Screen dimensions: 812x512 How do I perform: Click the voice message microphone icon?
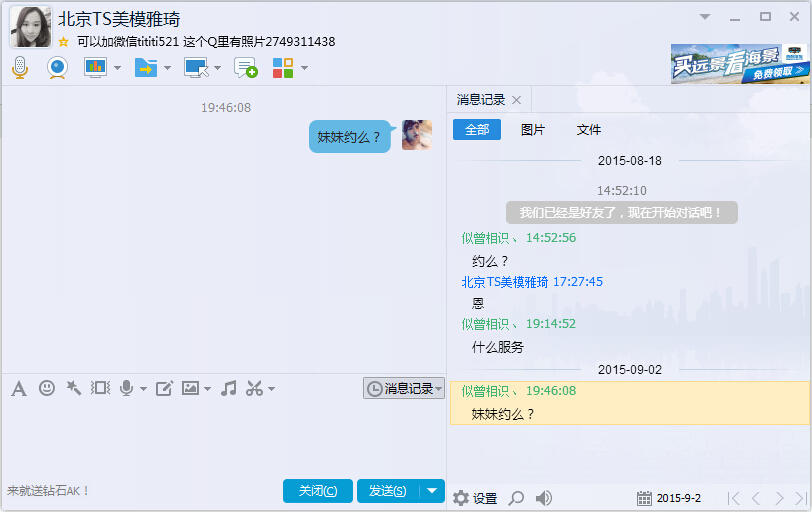coord(126,388)
